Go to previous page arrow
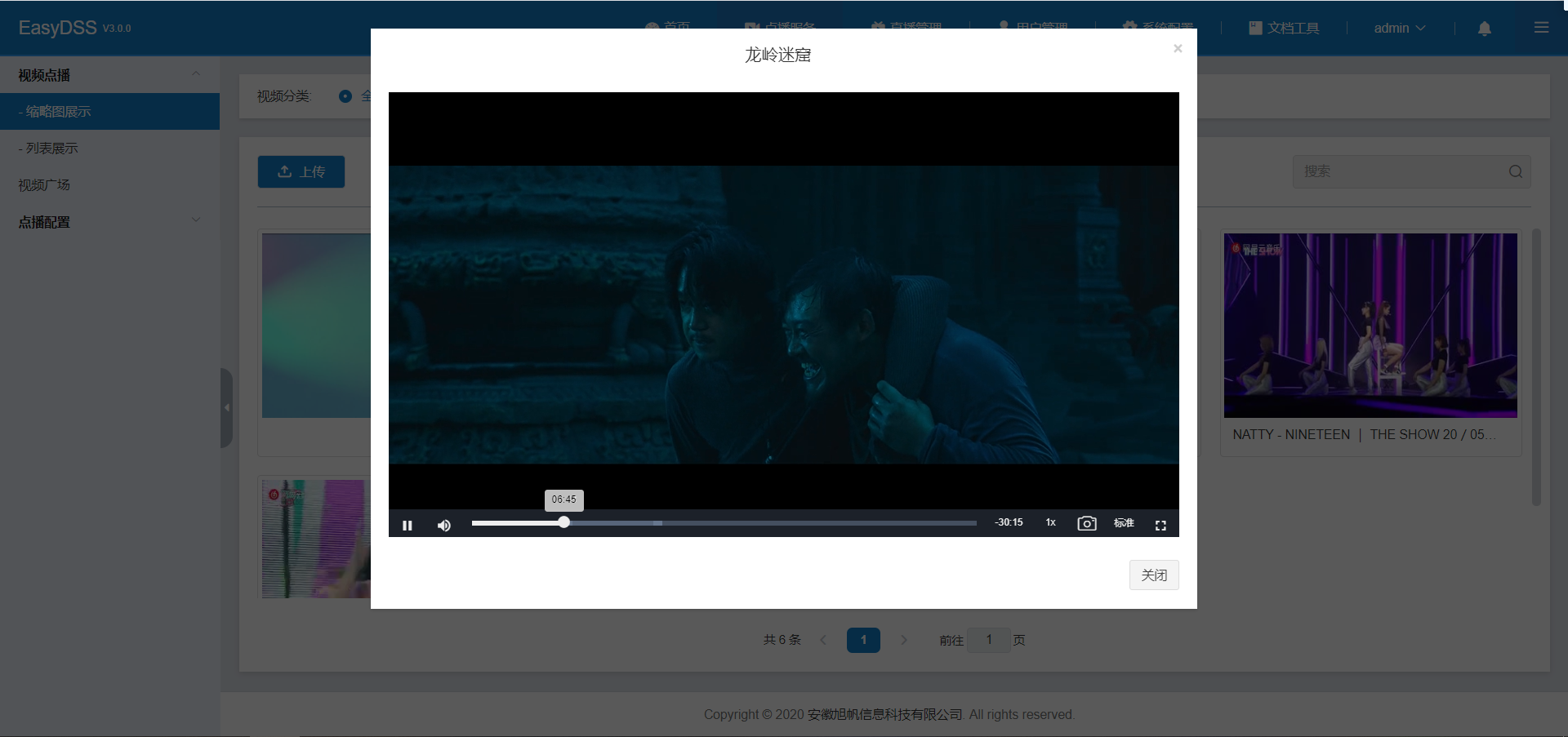The image size is (1568, 737). tap(823, 640)
